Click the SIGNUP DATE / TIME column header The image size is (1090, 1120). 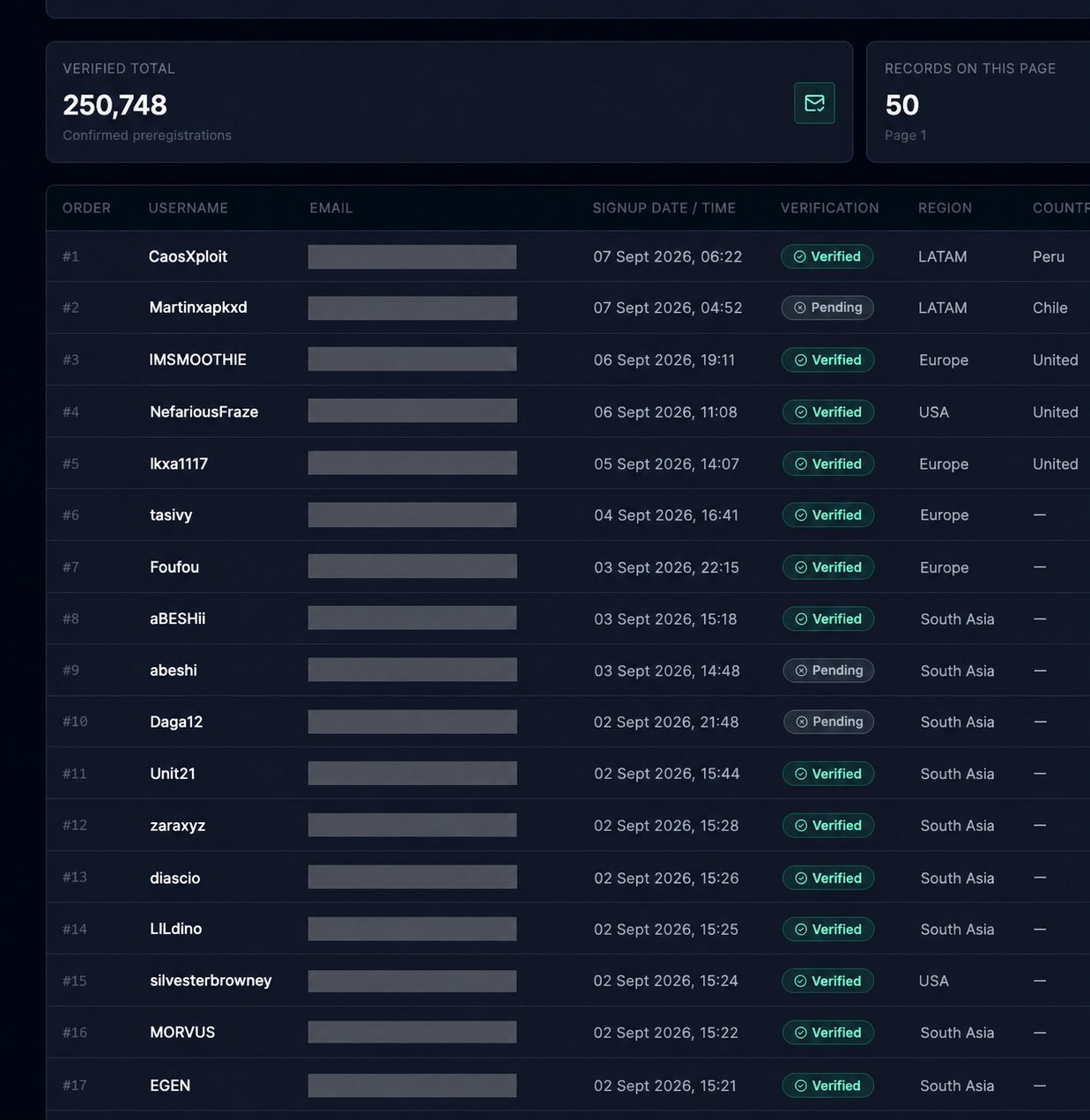(664, 208)
